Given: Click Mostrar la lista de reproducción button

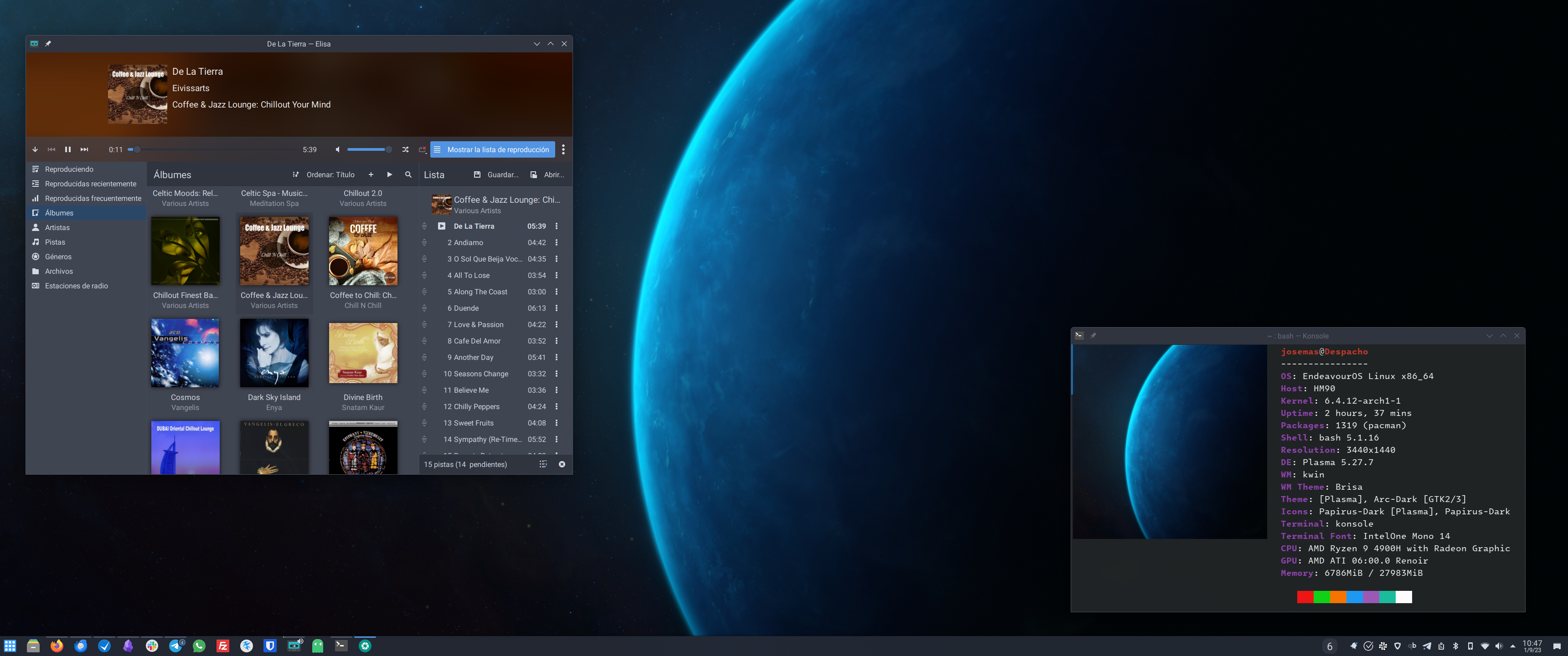Looking at the screenshot, I should tap(492, 149).
